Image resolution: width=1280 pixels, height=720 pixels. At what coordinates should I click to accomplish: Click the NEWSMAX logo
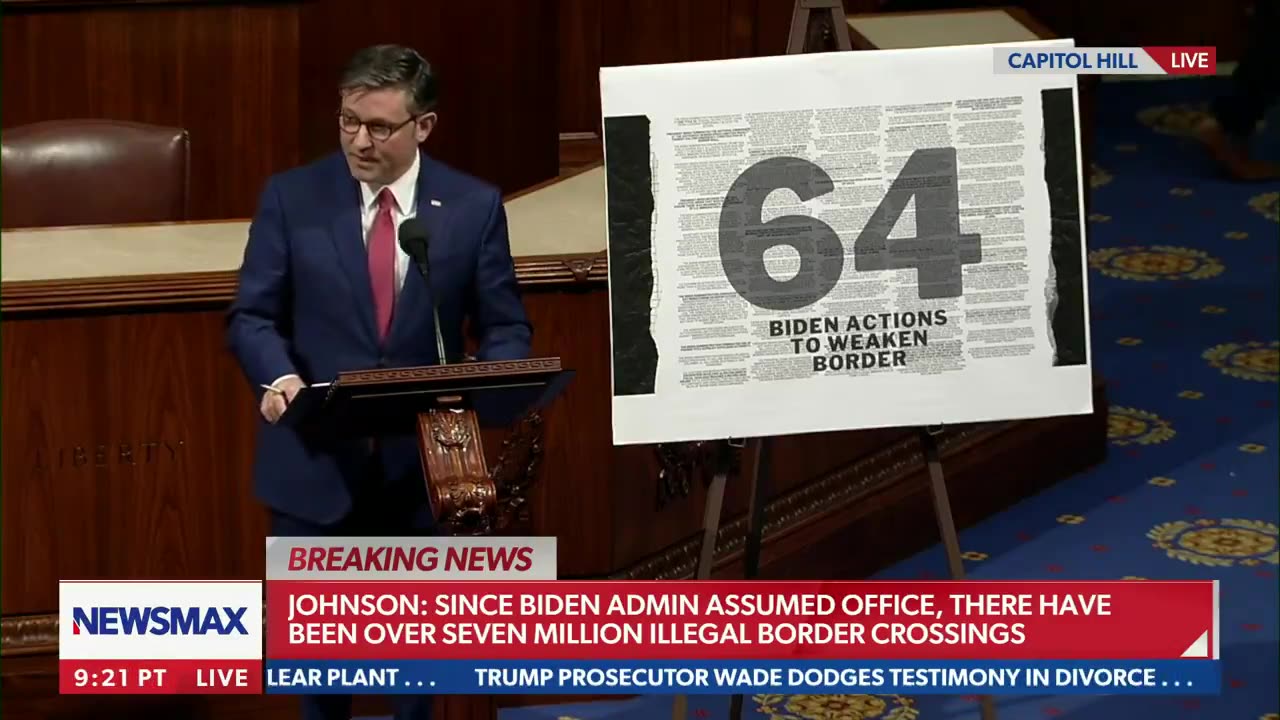click(160, 621)
